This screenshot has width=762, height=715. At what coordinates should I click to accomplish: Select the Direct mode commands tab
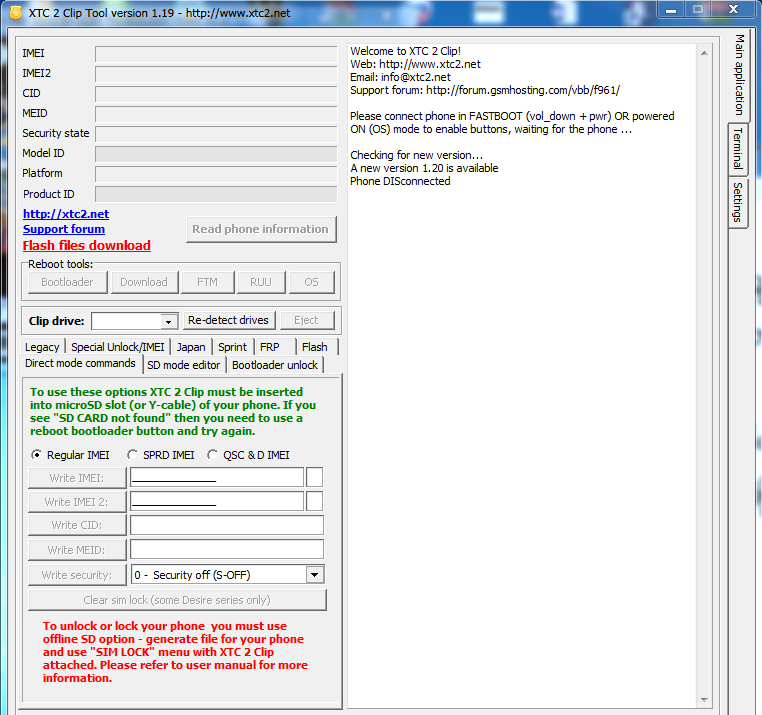tap(81, 364)
